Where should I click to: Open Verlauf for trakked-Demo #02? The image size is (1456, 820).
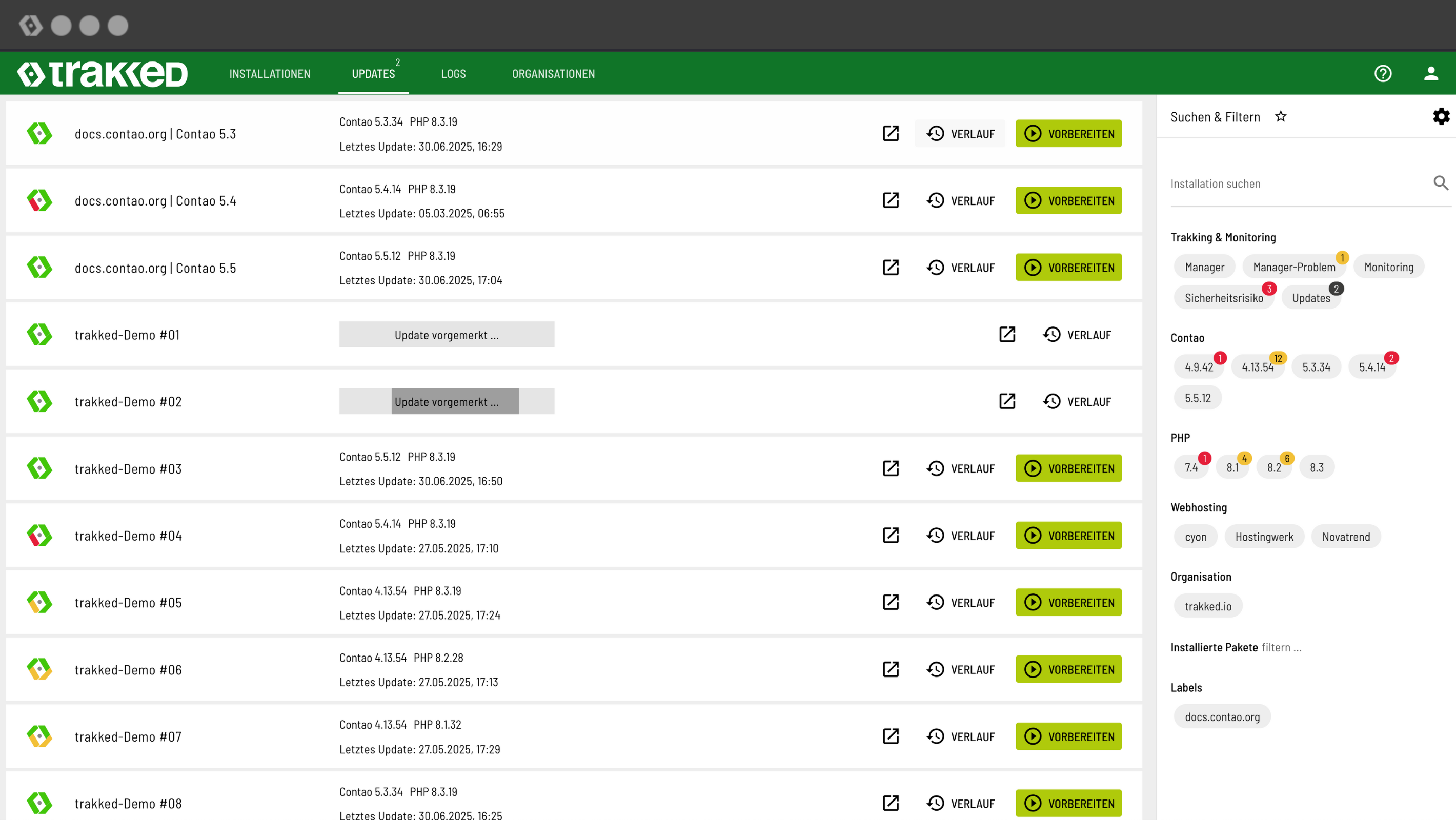pyautogui.click(x=1077, y=402)
